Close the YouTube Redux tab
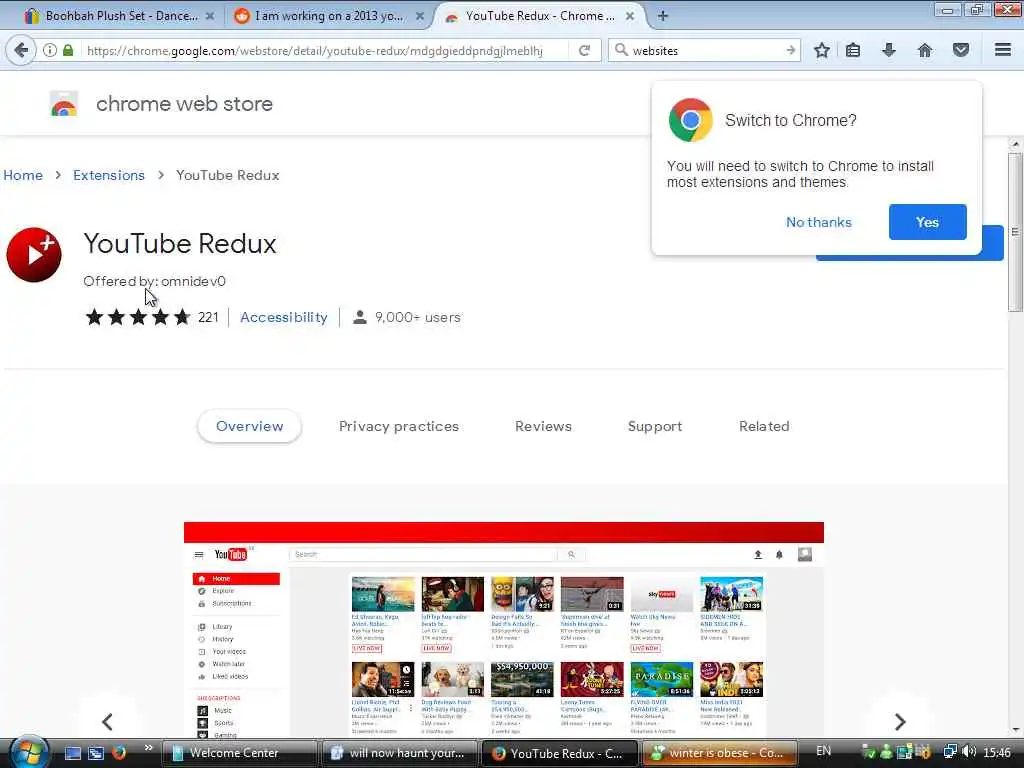 pyautogui.click(x=630, y=16)
